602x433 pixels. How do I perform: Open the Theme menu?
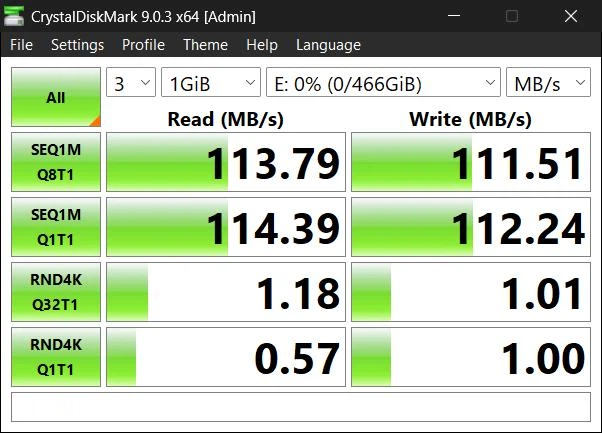(x=205, y=45)
